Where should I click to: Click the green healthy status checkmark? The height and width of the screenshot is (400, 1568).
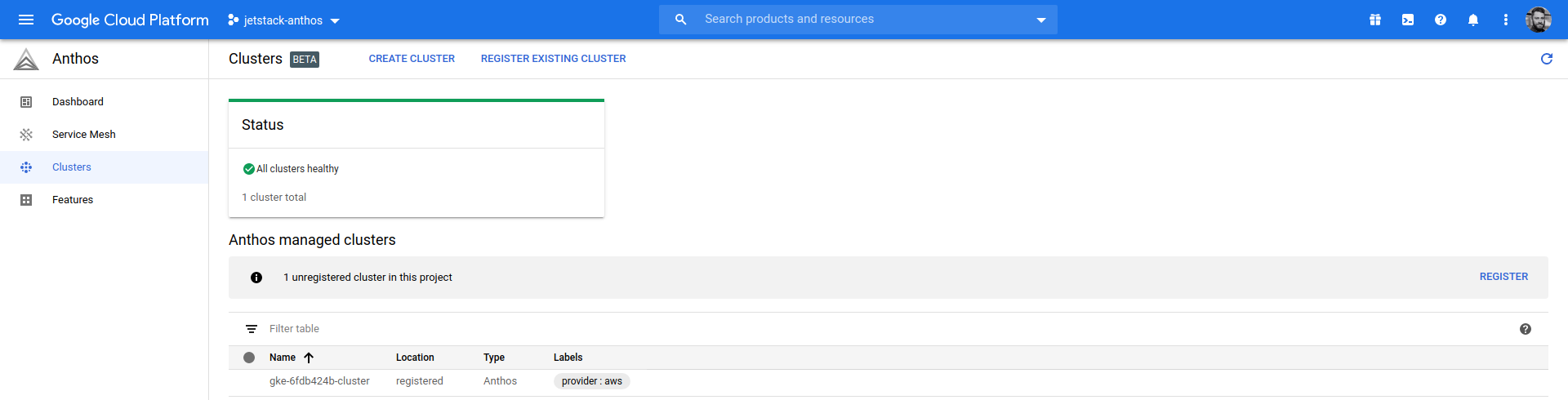pos(248,169)
